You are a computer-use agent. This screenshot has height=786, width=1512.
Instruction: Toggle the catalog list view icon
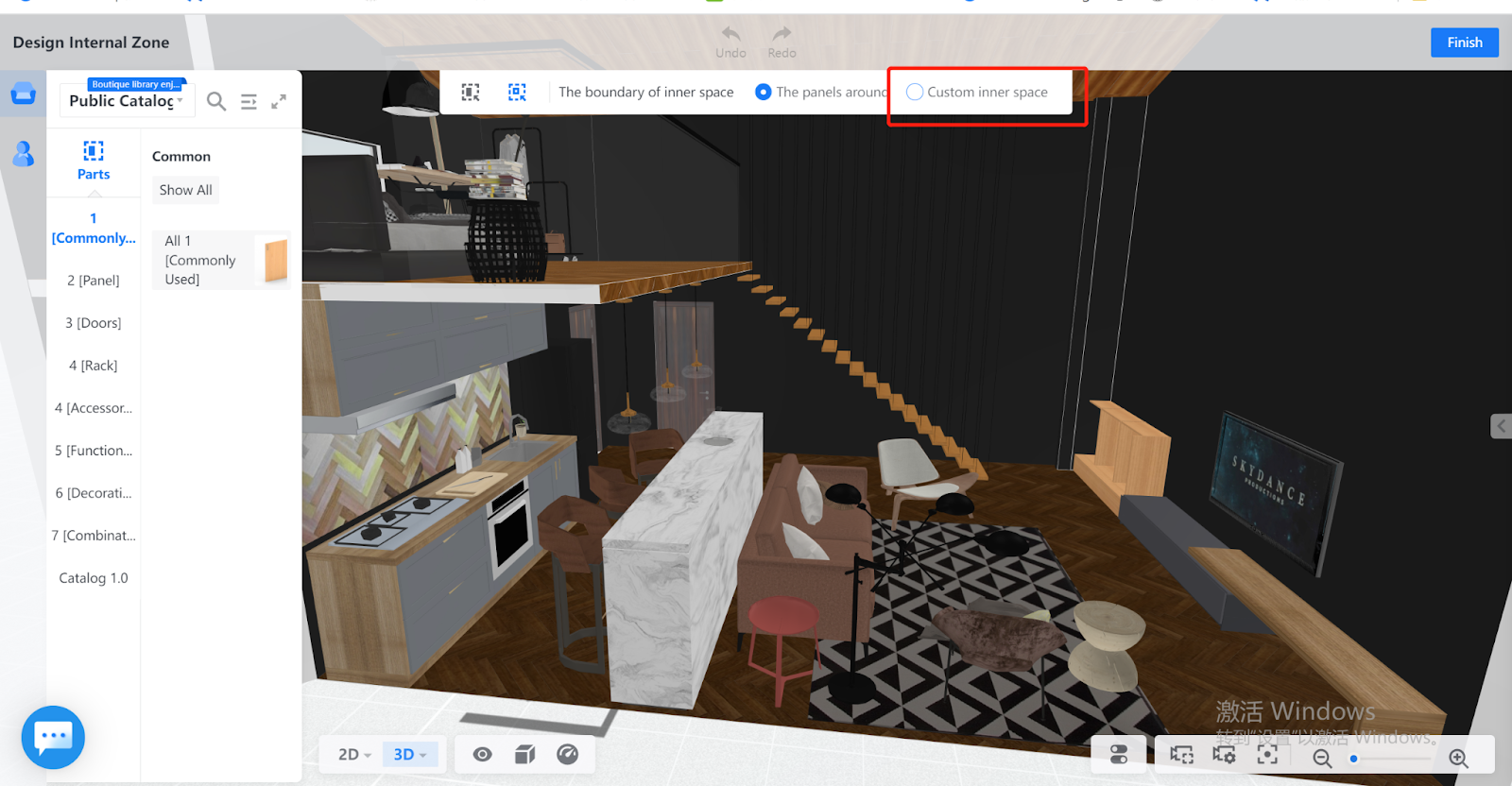[x=249, y=101]
